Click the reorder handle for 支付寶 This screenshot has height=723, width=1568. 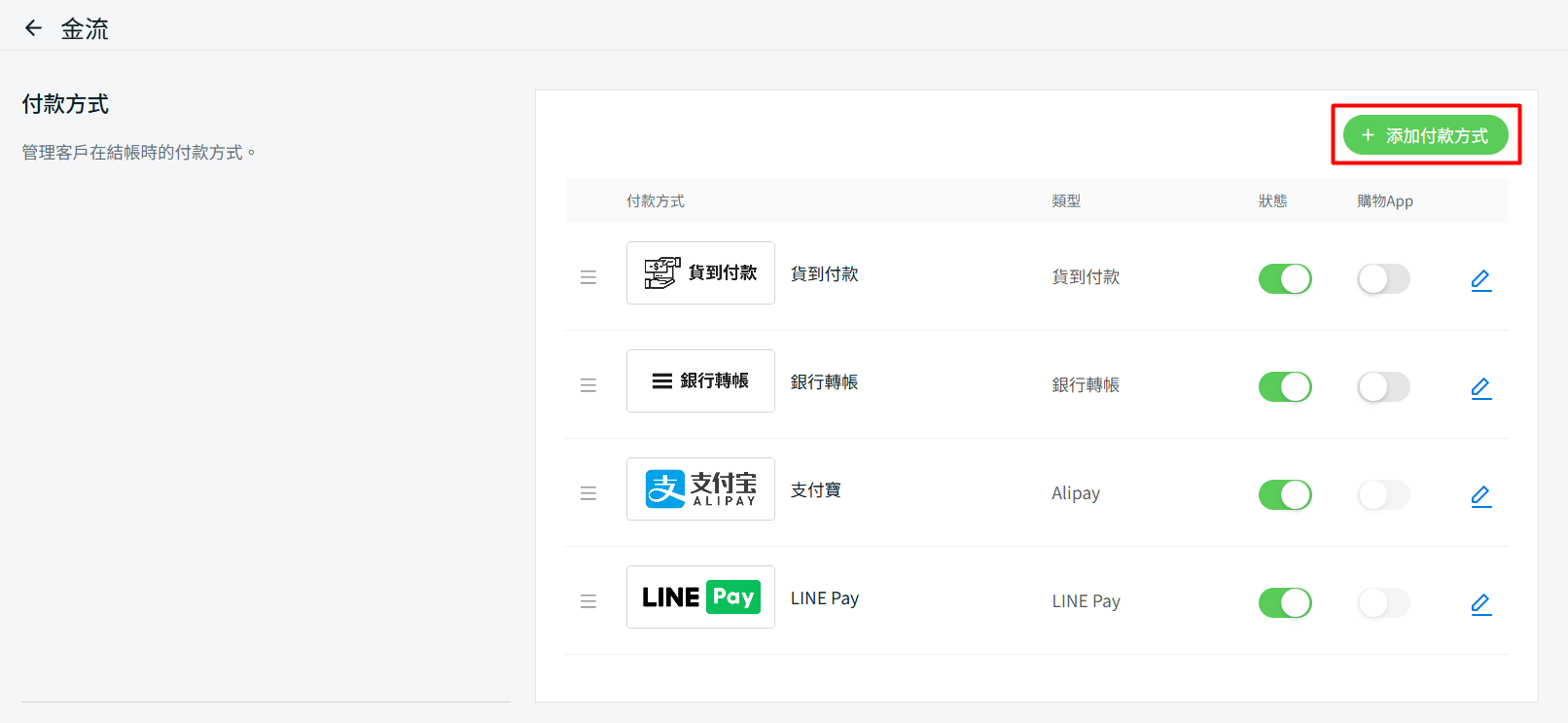pyautogui.click(x=588, y=494)
